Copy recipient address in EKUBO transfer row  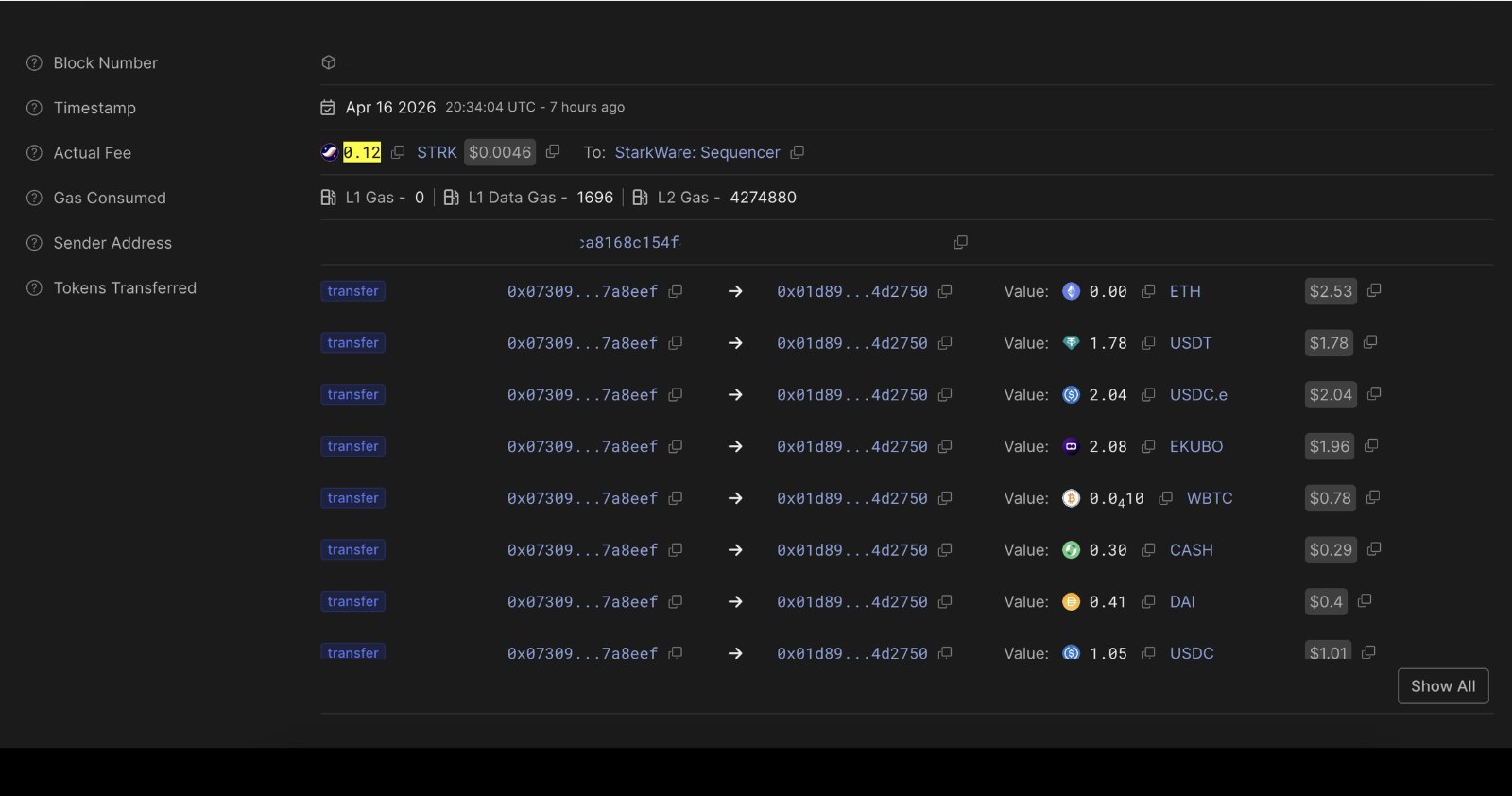pyautogui.click(x=944, y=446)
